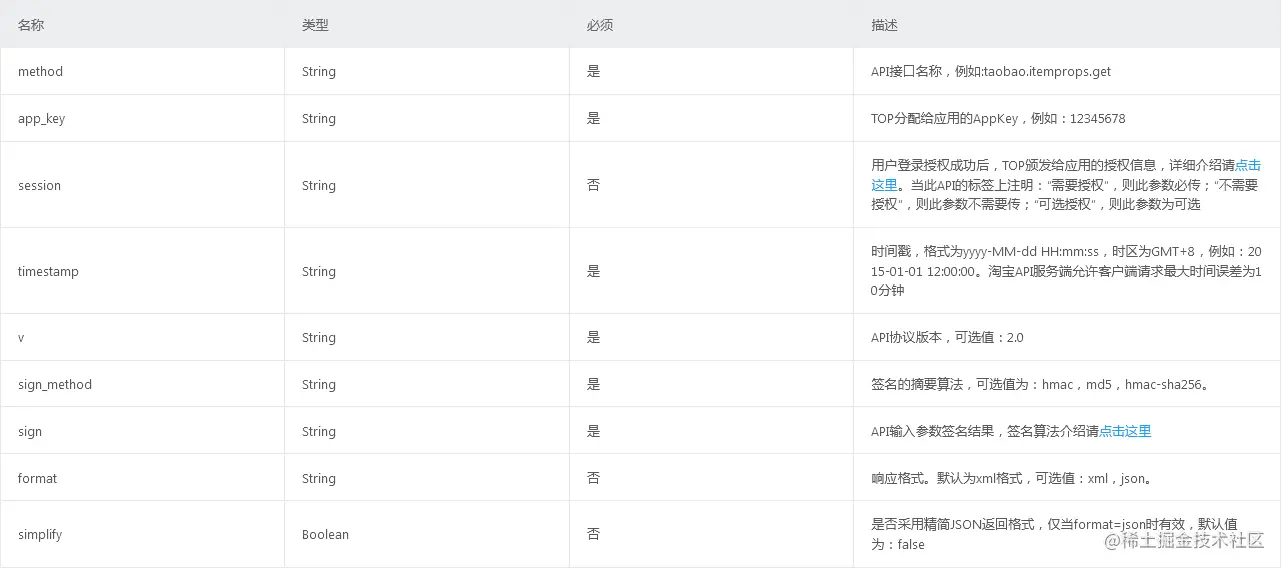The height and width of the screenshot is (568, 1282).
Task: Click the Boolean type in simplify row
Action: click(325, 535)
